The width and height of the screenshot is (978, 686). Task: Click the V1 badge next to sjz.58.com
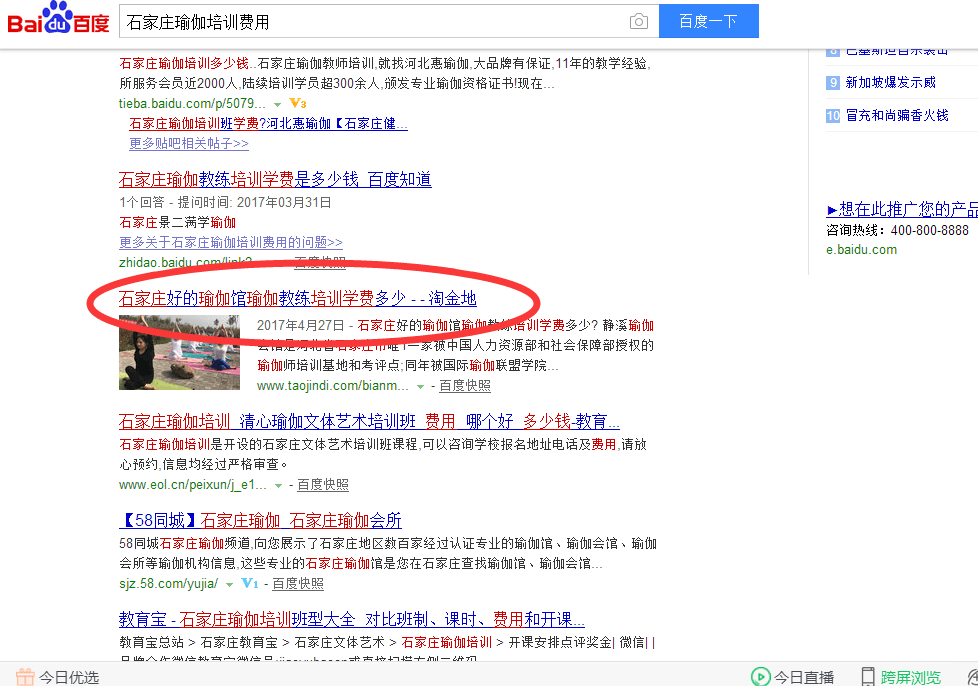click(249, 583)
